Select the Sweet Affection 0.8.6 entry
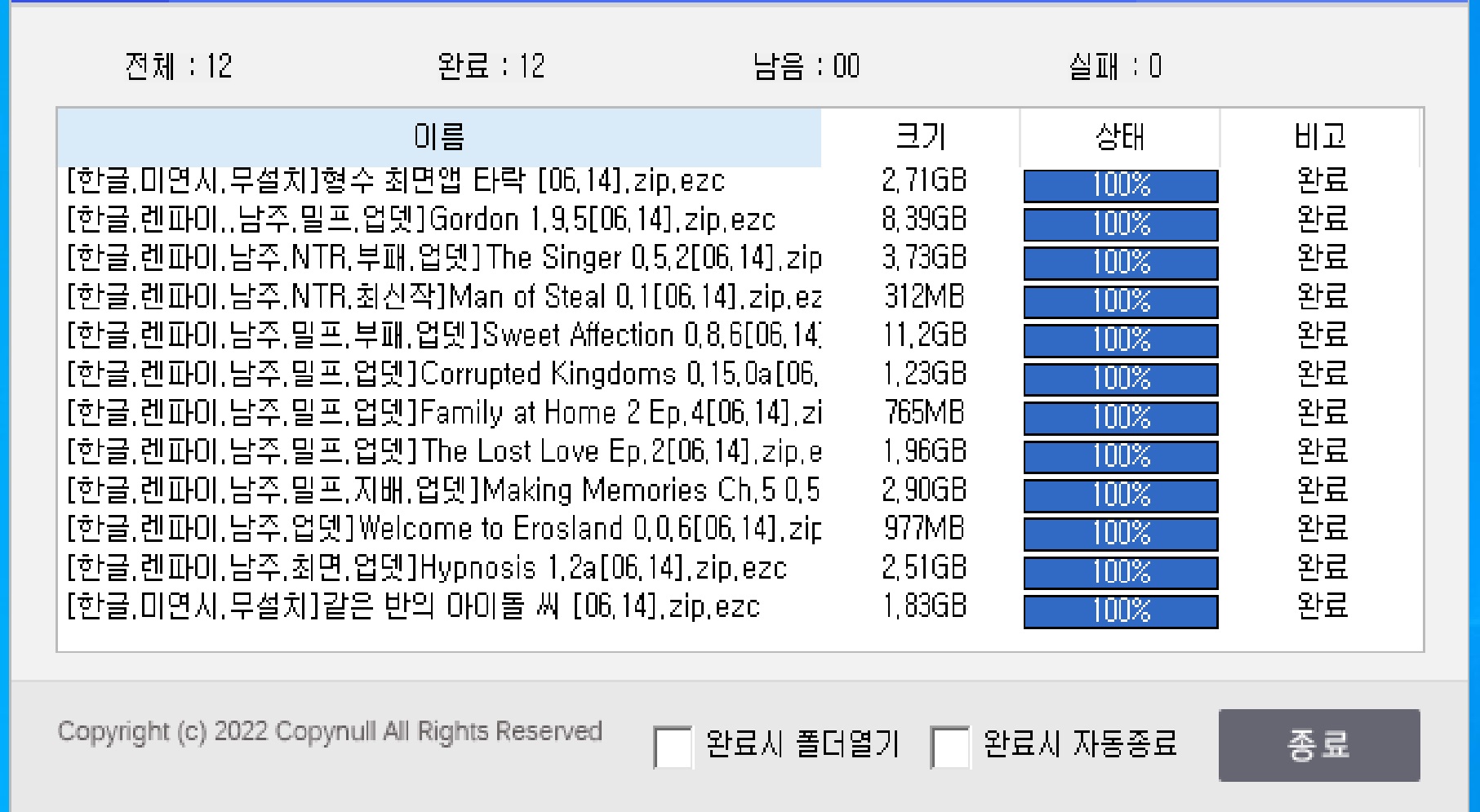Image resolution: width=1480 pixels, height=812 pixels. point(443,335)
